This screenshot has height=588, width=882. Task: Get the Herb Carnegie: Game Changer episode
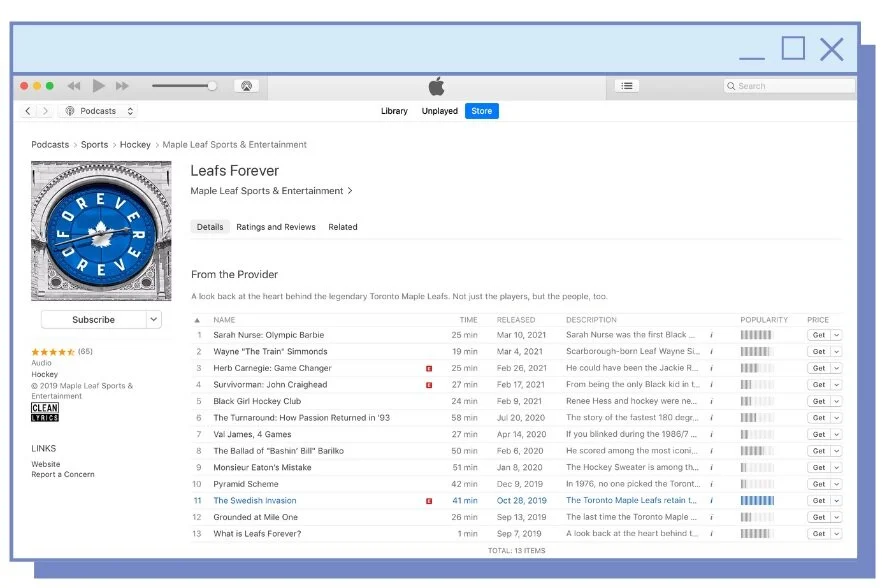pyautogui.click(x=819, y=368)
